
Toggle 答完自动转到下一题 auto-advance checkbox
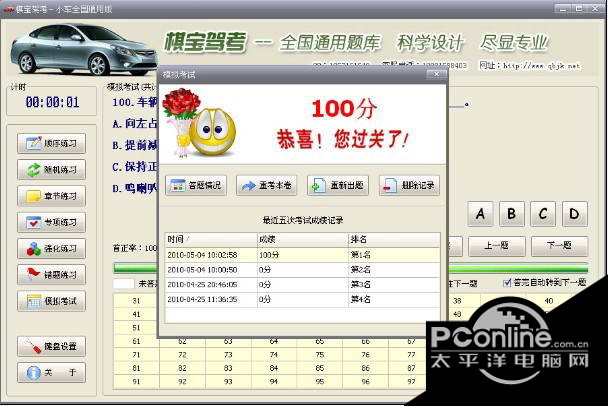tap(507, 283)
